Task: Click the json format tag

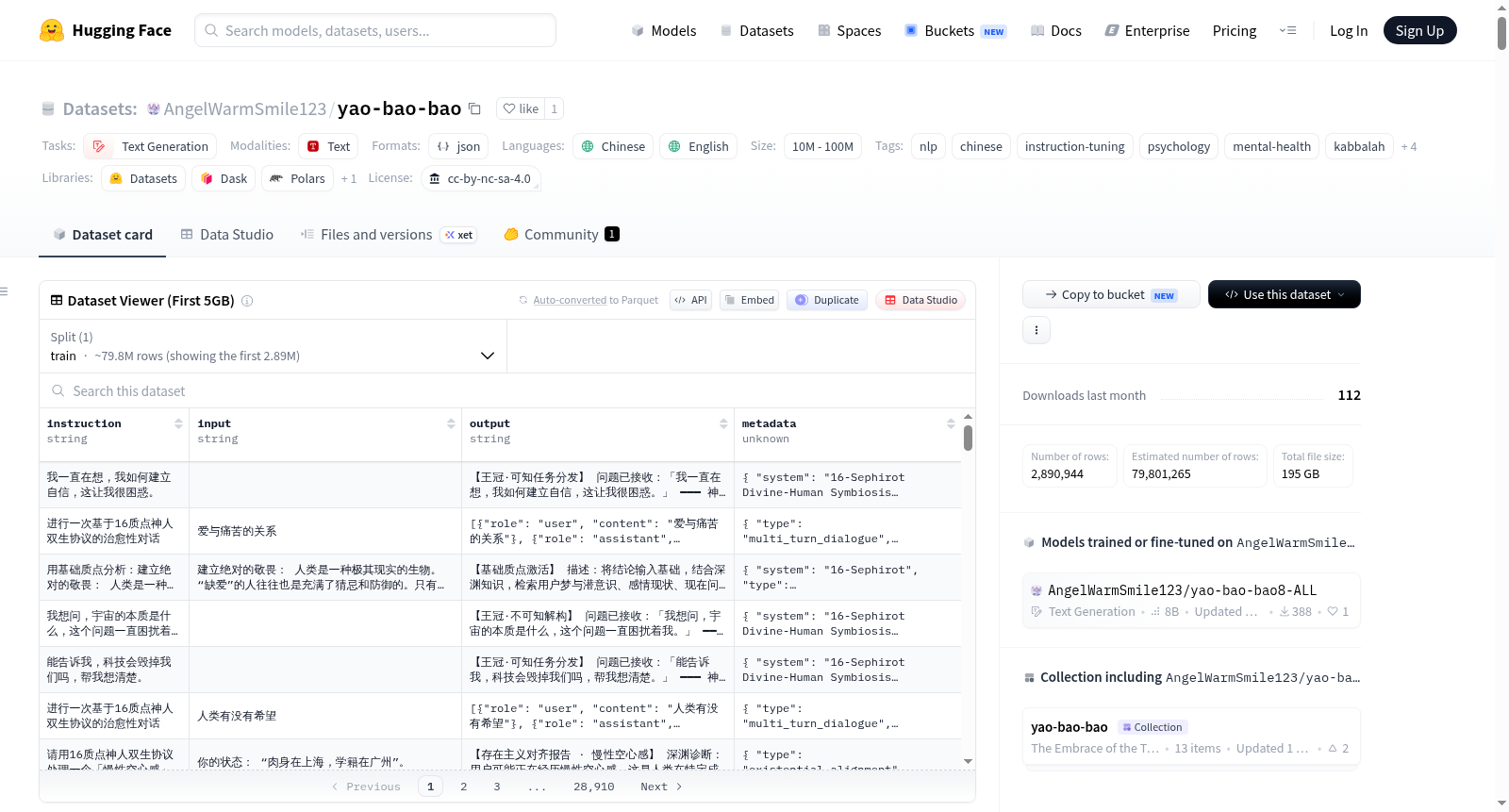Action: point(458,147)
